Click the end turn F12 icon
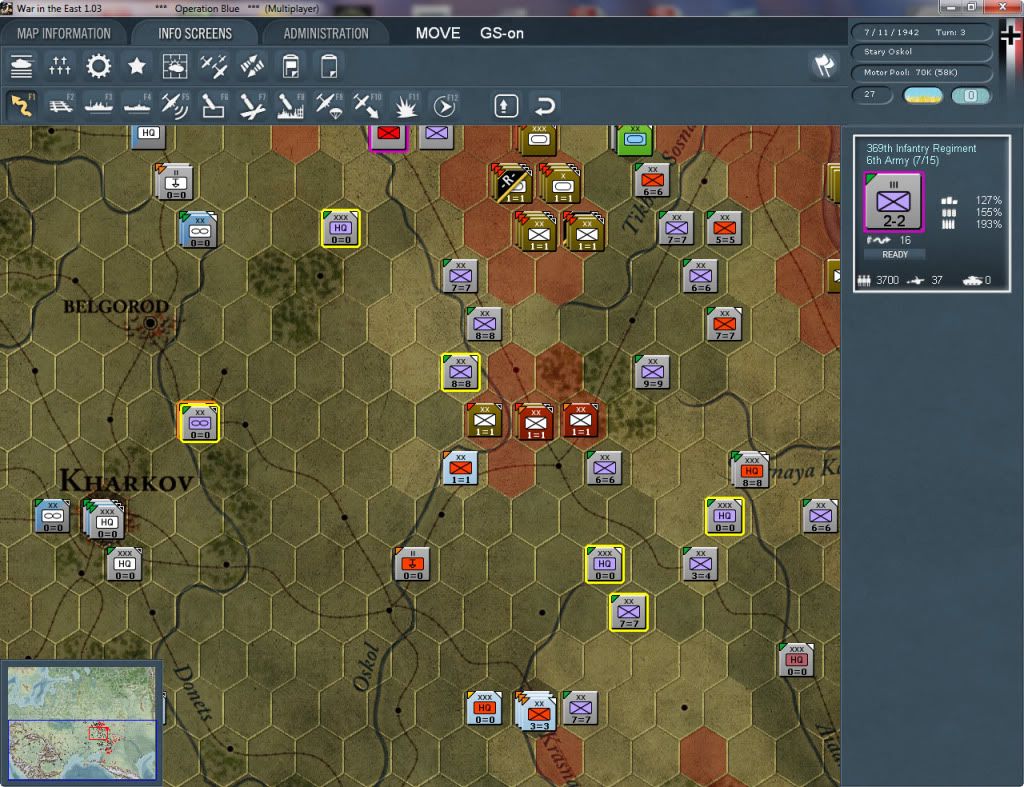 [445, 105]
